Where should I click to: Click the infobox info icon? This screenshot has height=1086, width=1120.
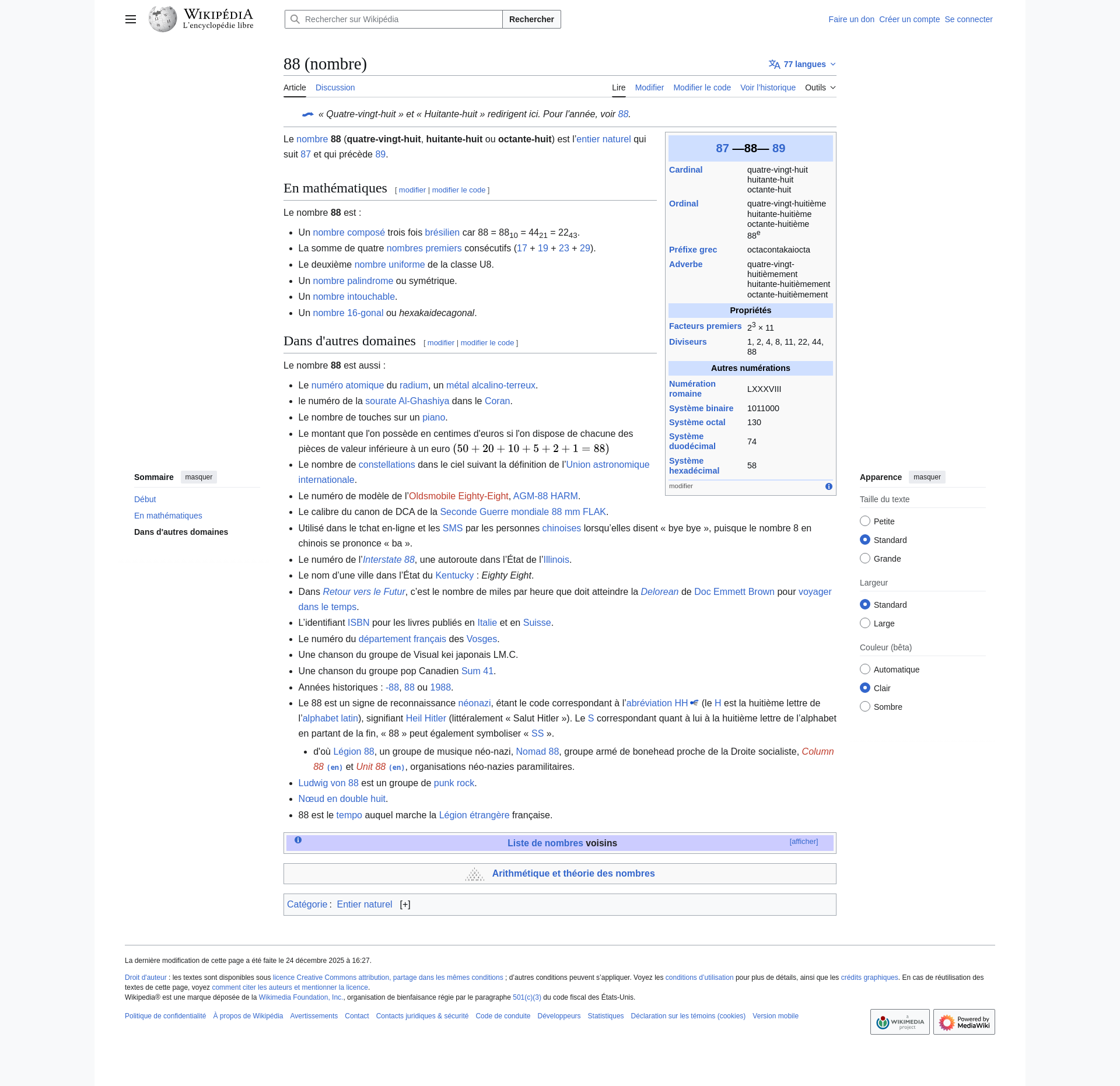828,486
